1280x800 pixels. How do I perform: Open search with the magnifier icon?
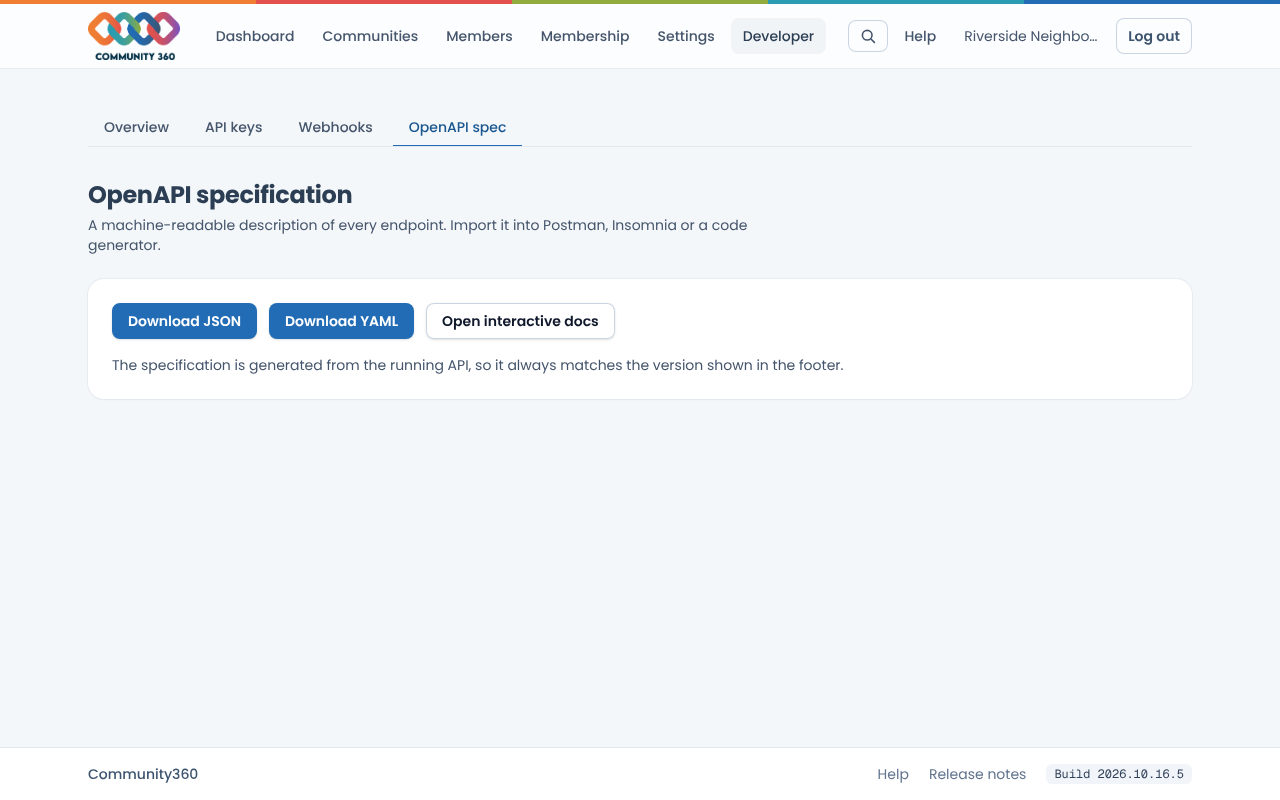coord(868,36)
